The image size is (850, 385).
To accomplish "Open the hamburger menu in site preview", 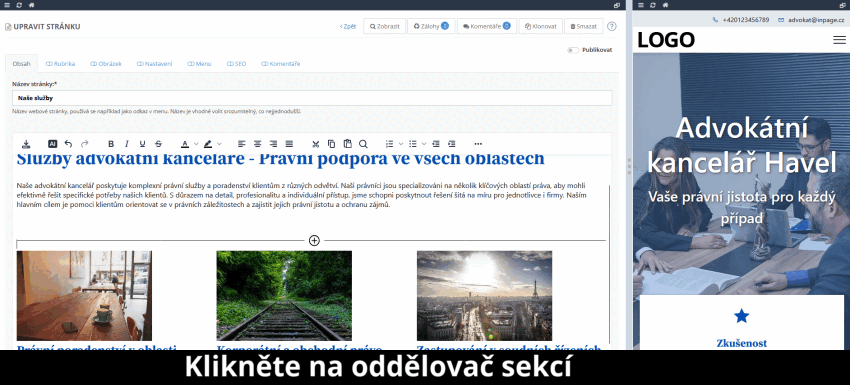I will [839, 40].
